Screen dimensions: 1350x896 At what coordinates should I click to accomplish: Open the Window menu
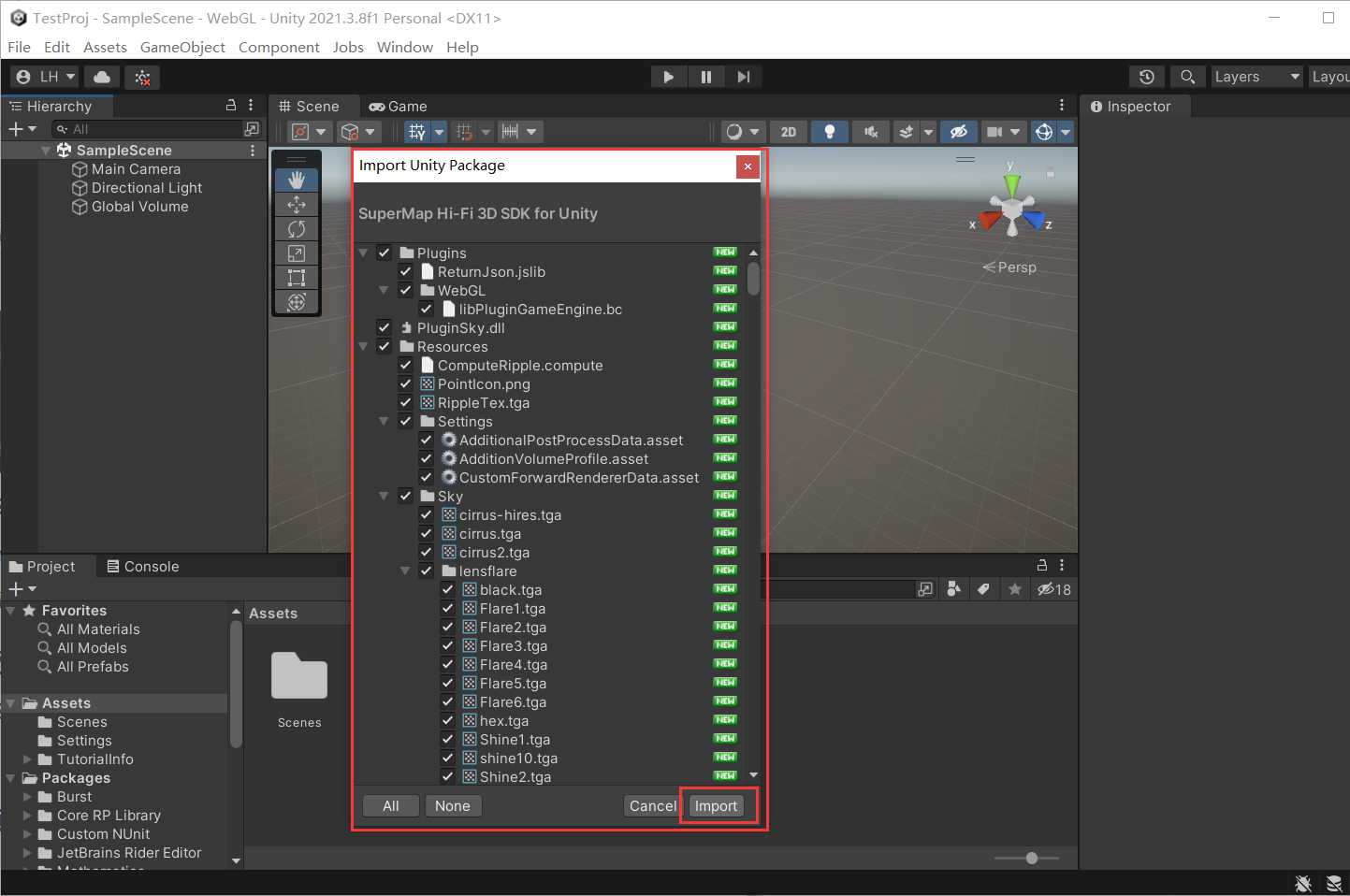pos(405,47)
